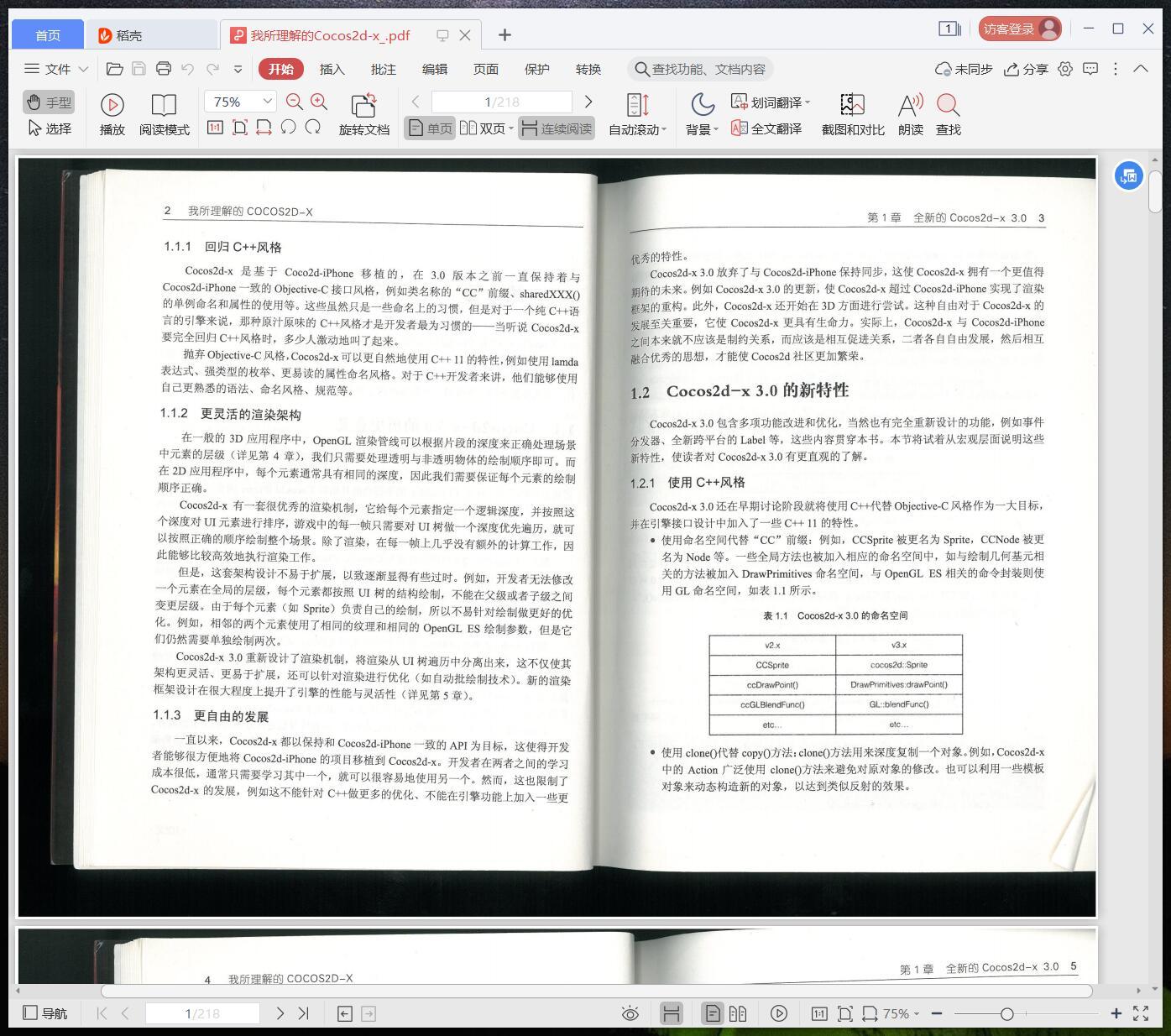1171x1036 pixels.
Task: Collapse the ribbon with the chevron
Action: [1140, 69]
